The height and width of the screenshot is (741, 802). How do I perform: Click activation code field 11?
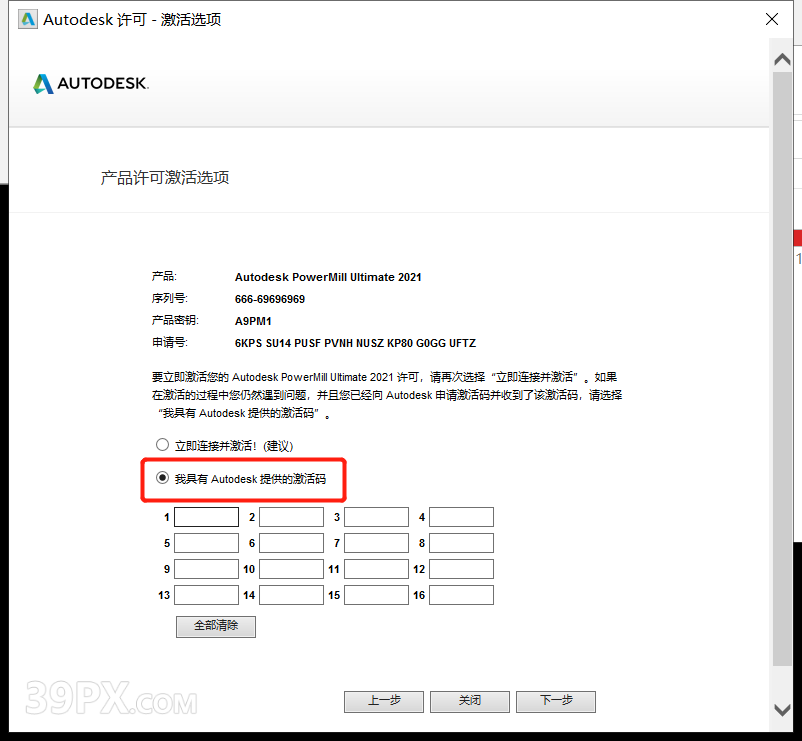coord(376,569)
